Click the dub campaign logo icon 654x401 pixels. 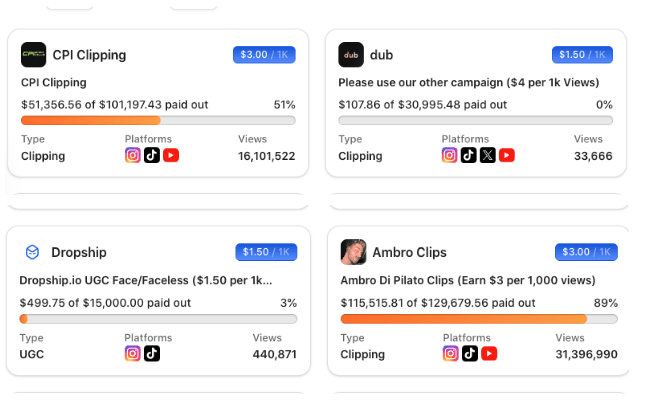click(x=351, y=54)
